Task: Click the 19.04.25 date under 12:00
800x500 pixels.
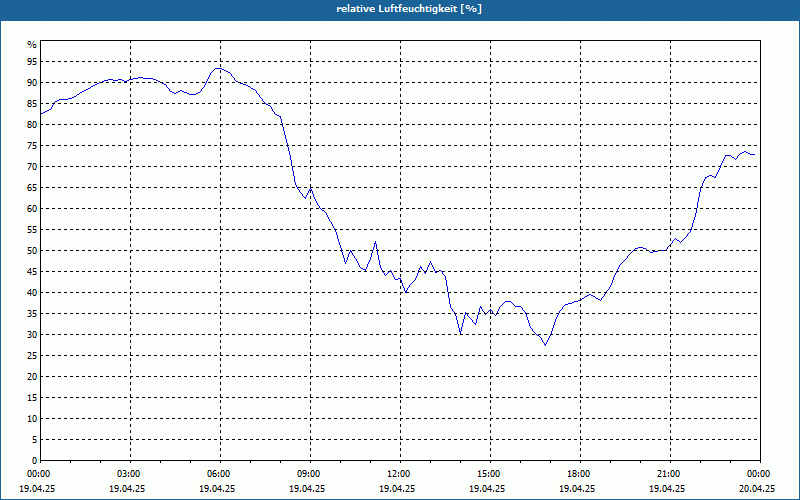Action: (x=397, y=488)
